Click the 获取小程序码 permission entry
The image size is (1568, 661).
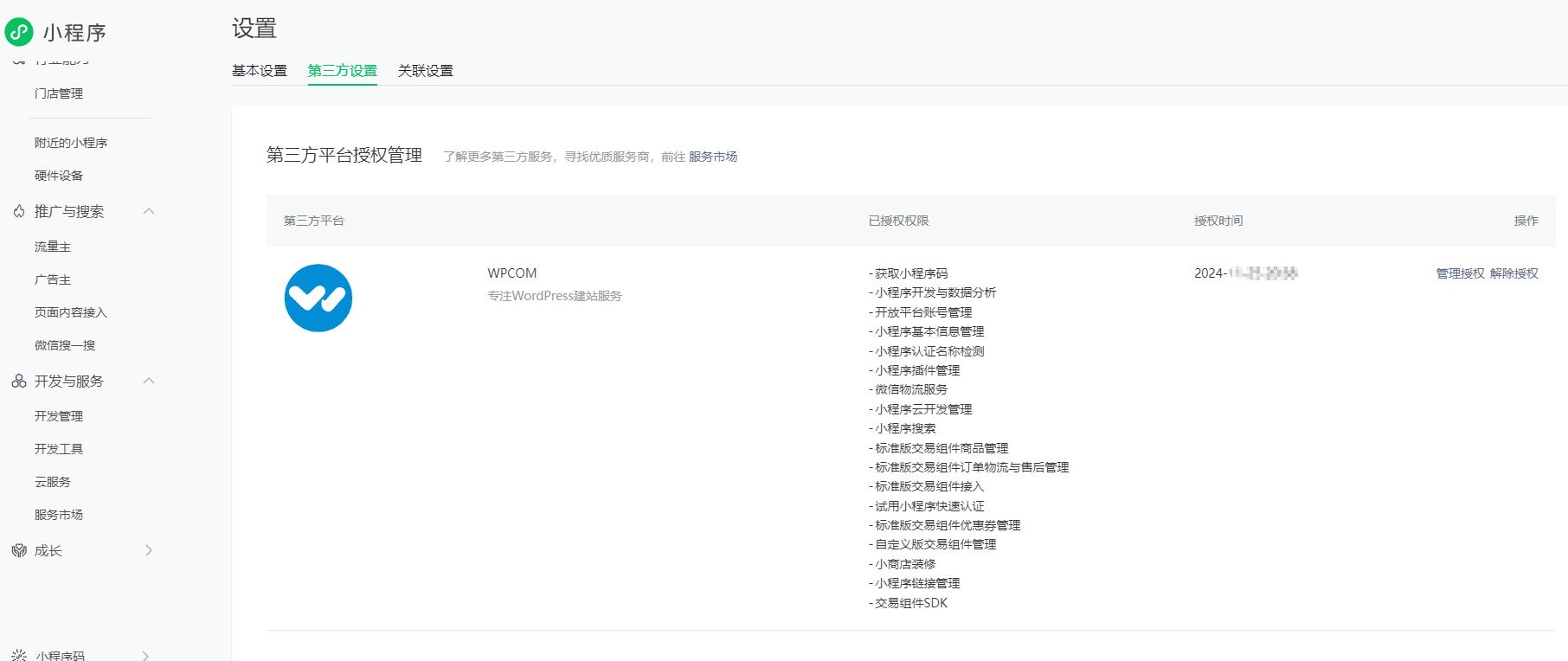909,273
